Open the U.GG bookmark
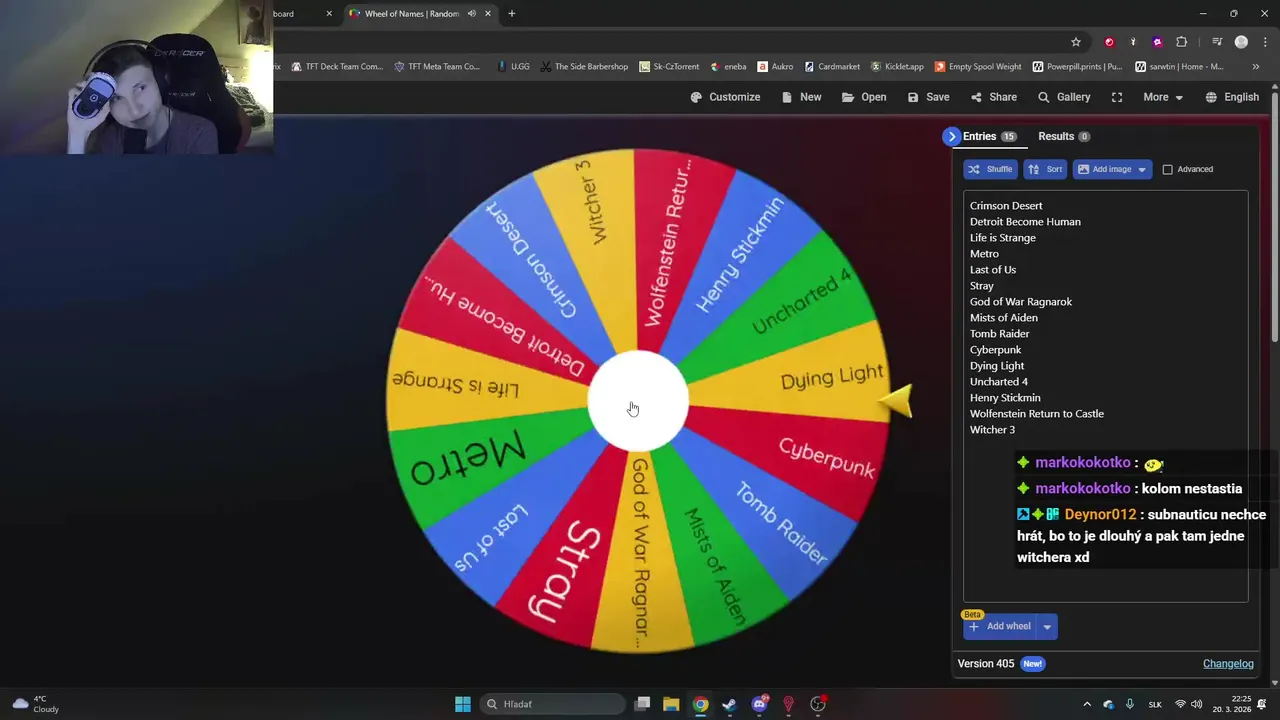The height and width of the screenshot is (720, 1280). (513, 67)
